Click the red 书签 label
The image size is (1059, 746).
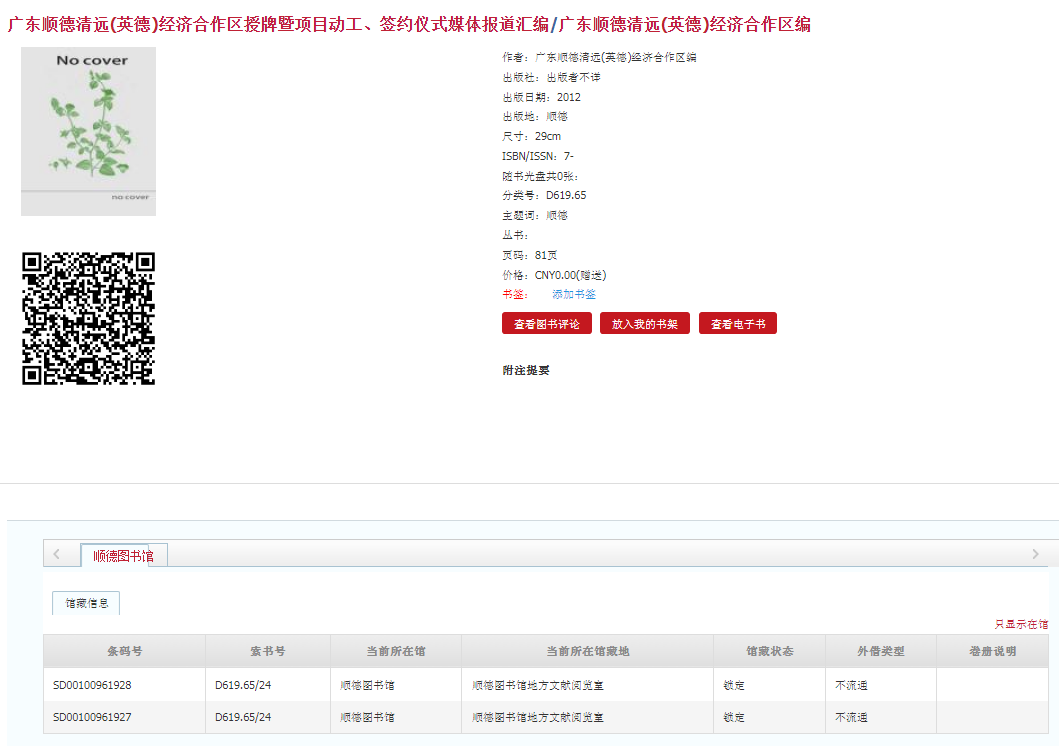pyautogui.click(x=515, y=294)
